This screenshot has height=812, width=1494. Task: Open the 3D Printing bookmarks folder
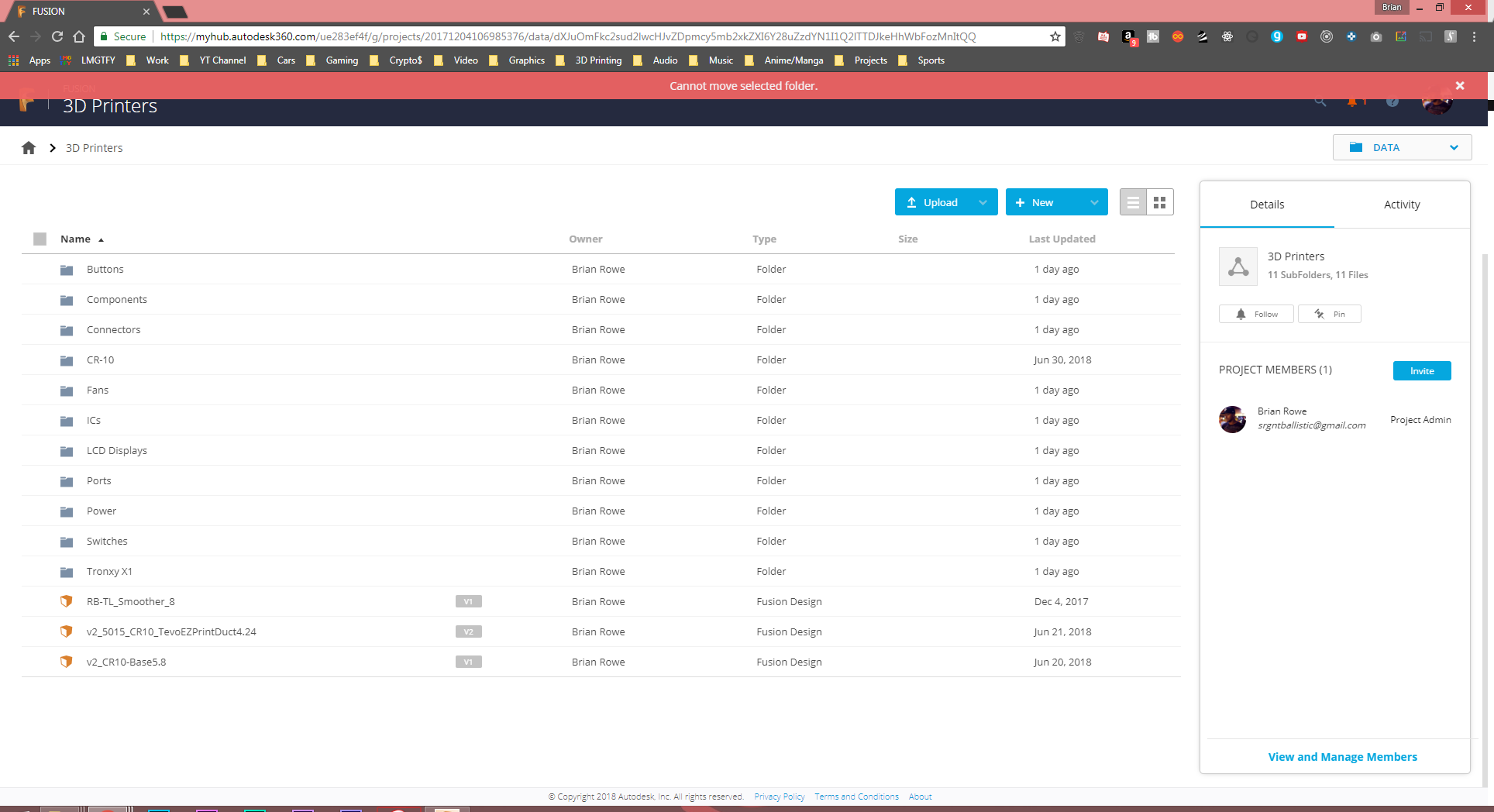590,60
